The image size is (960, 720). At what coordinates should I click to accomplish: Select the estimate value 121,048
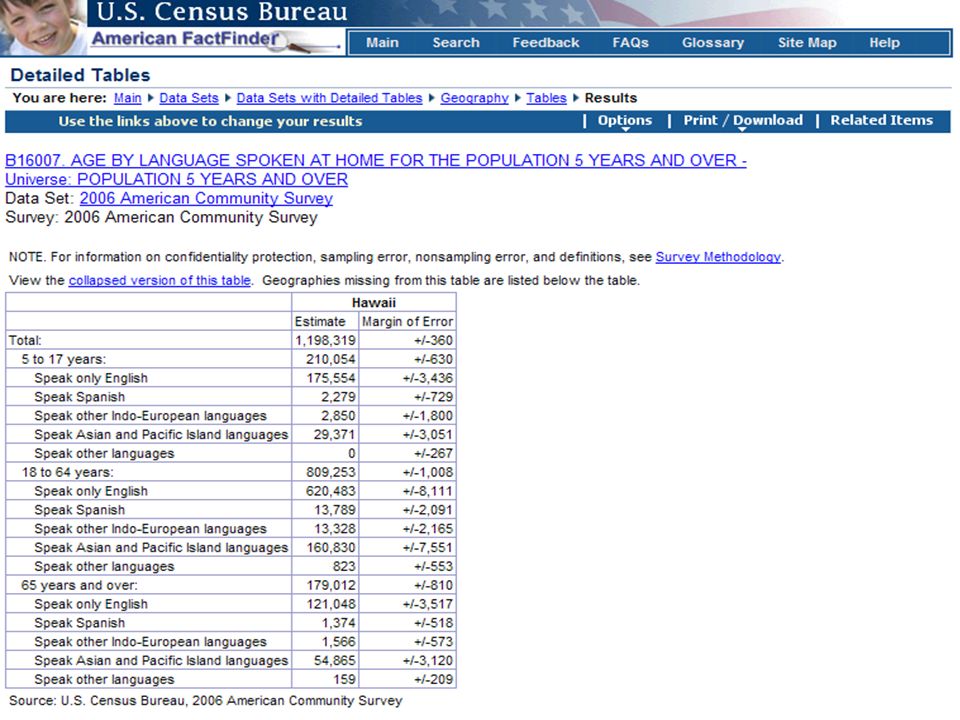[x=331, y=604]
